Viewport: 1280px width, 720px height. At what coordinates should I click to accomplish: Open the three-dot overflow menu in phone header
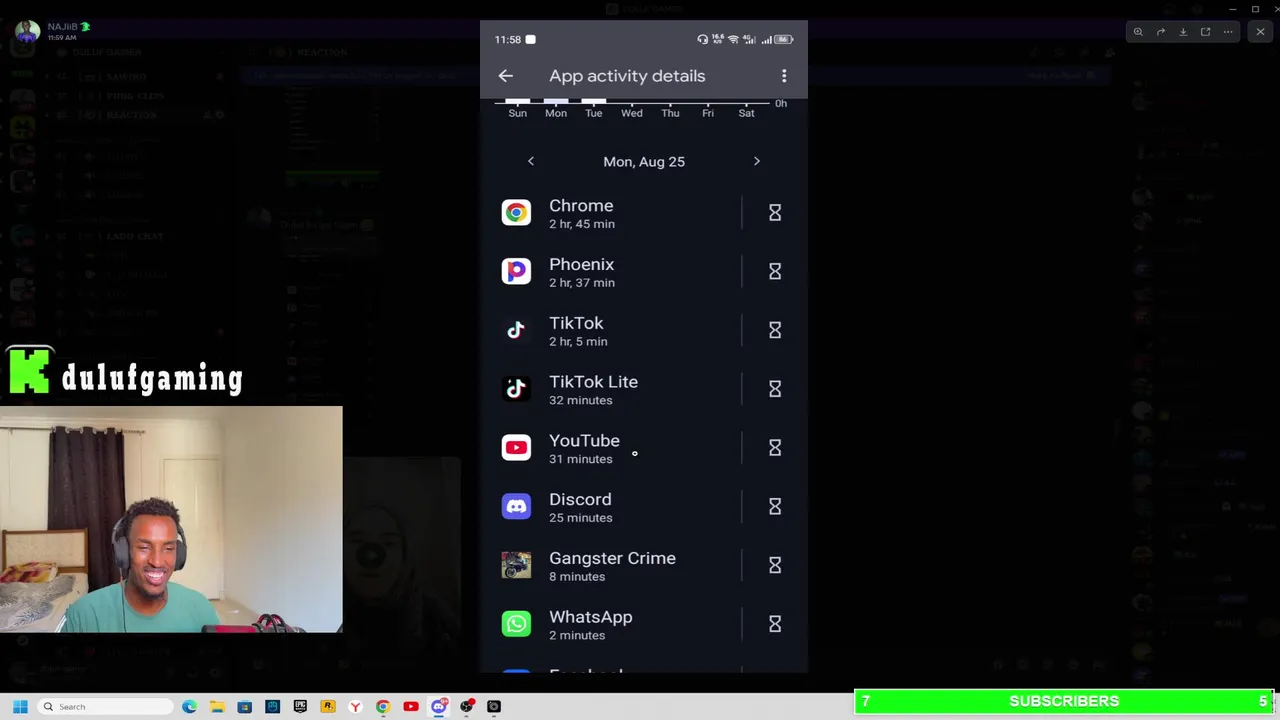[x=784, y=76]
